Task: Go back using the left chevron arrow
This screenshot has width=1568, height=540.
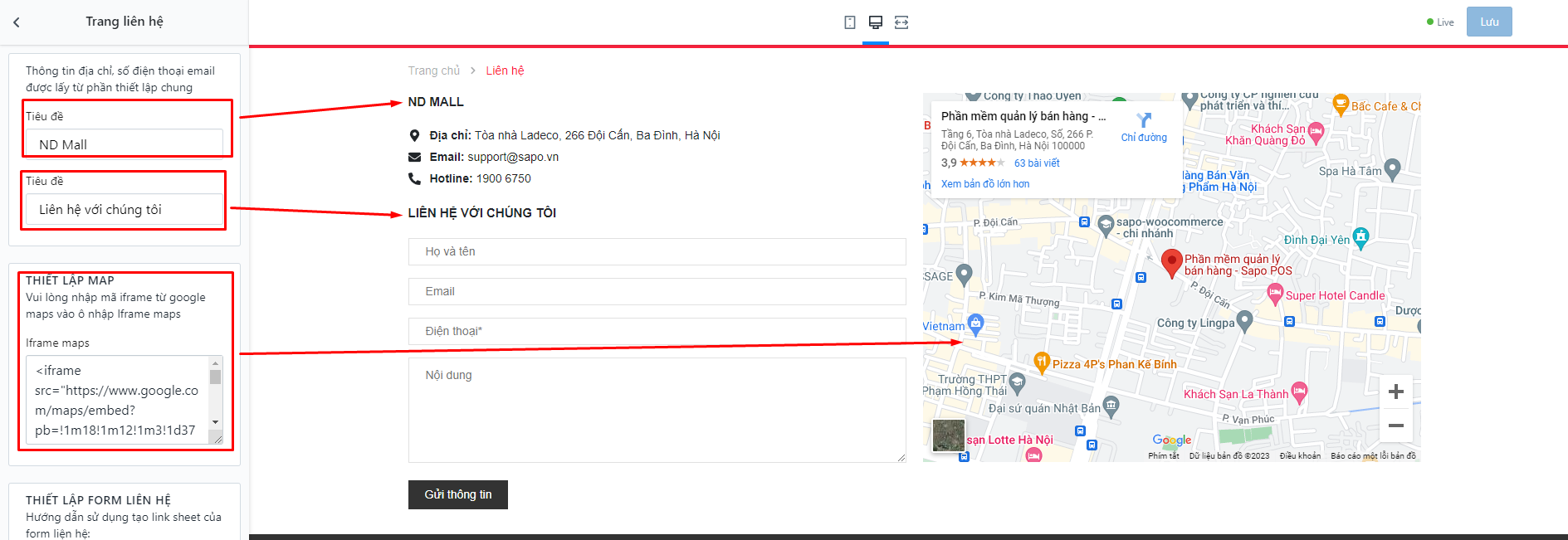Action: [16, 22]
